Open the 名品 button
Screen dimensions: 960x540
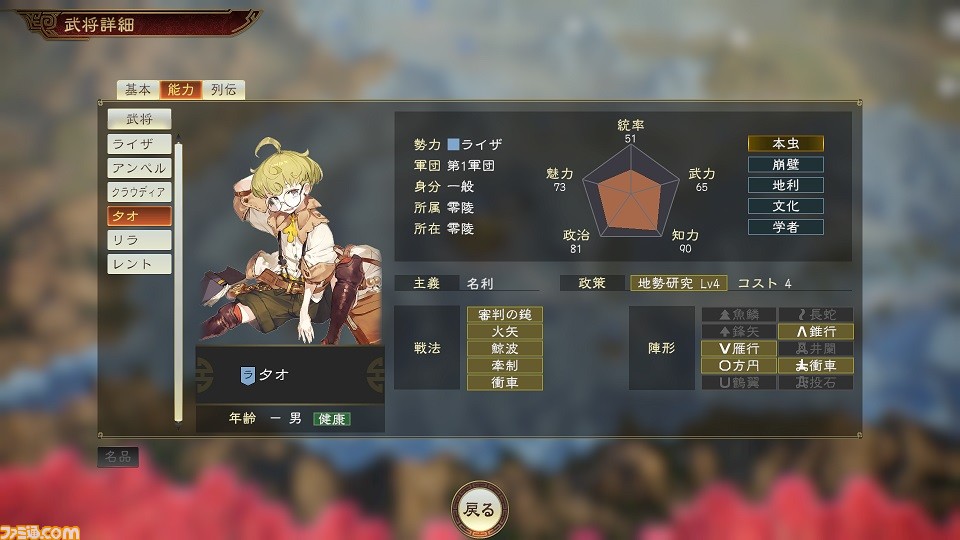click(x=118, y=457)
